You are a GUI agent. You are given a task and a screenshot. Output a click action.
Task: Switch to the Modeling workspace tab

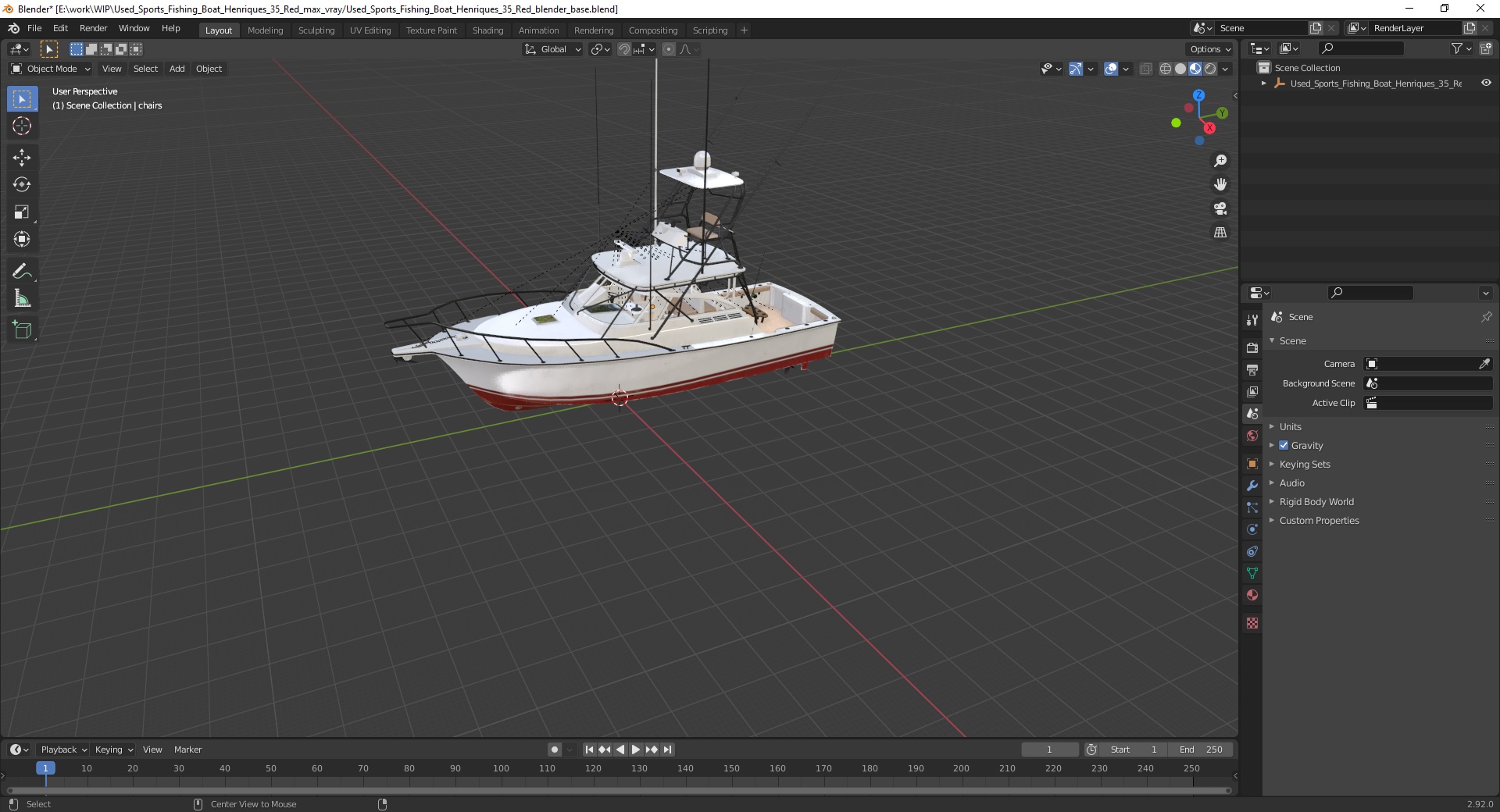(265, 30)
